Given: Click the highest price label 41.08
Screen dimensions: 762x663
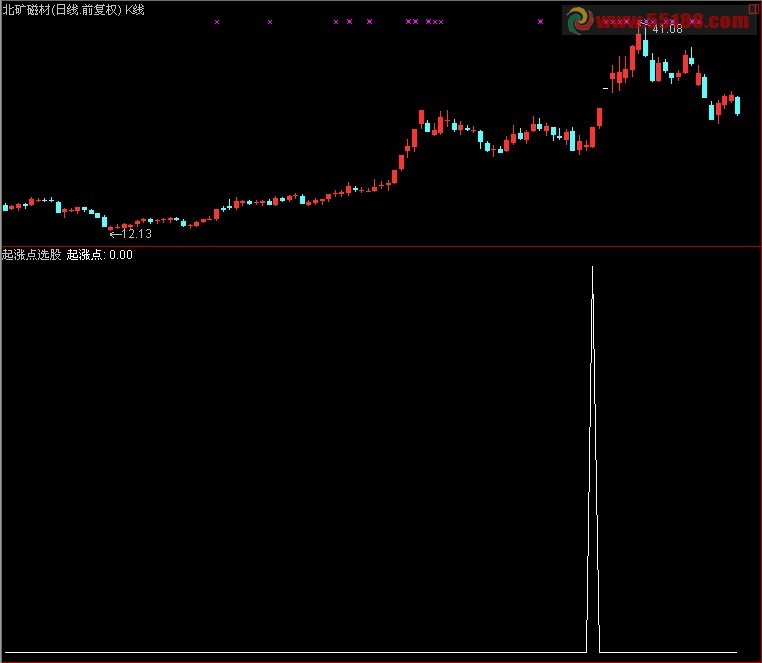Looking at the screenshot, I should coord(667,29).
